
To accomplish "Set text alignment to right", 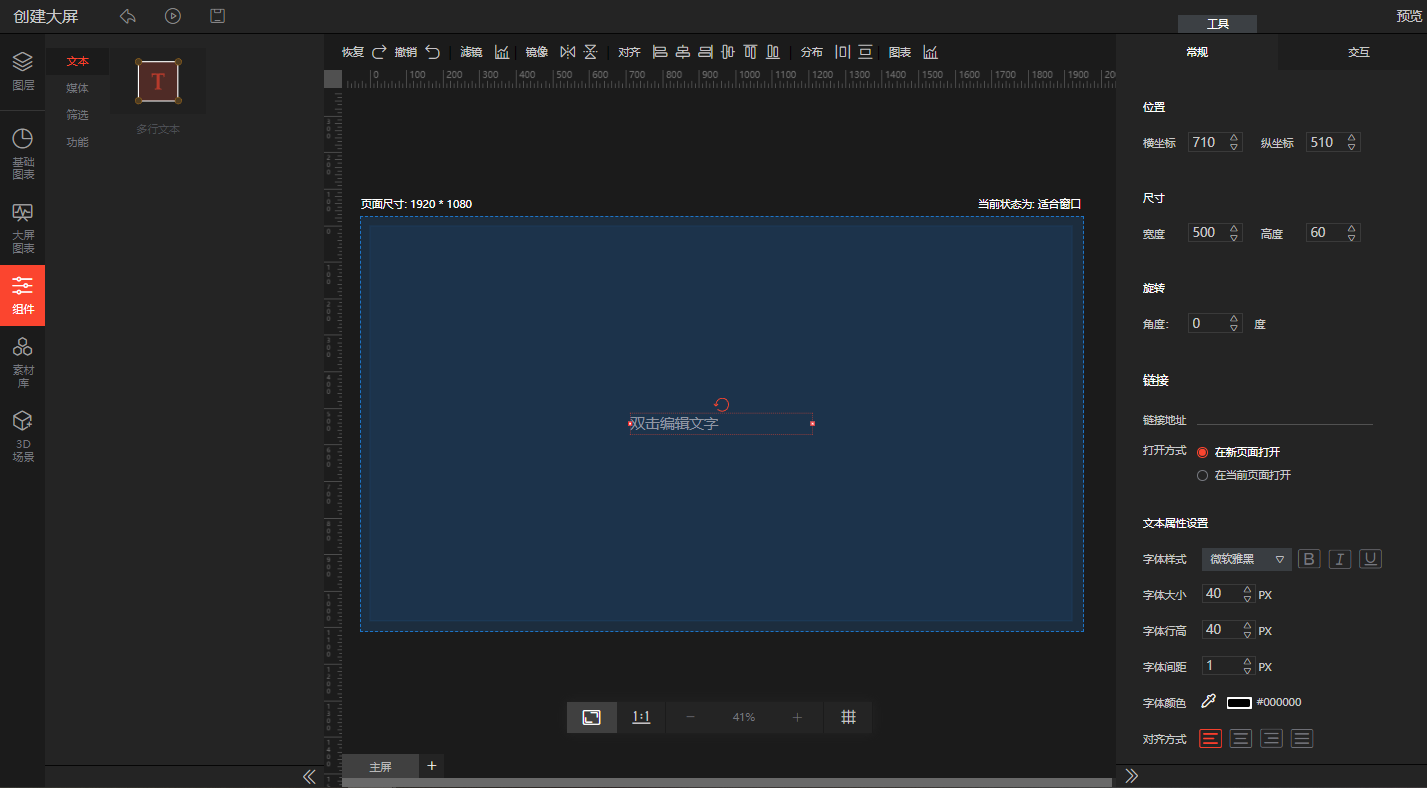I will coord(1272,739).
